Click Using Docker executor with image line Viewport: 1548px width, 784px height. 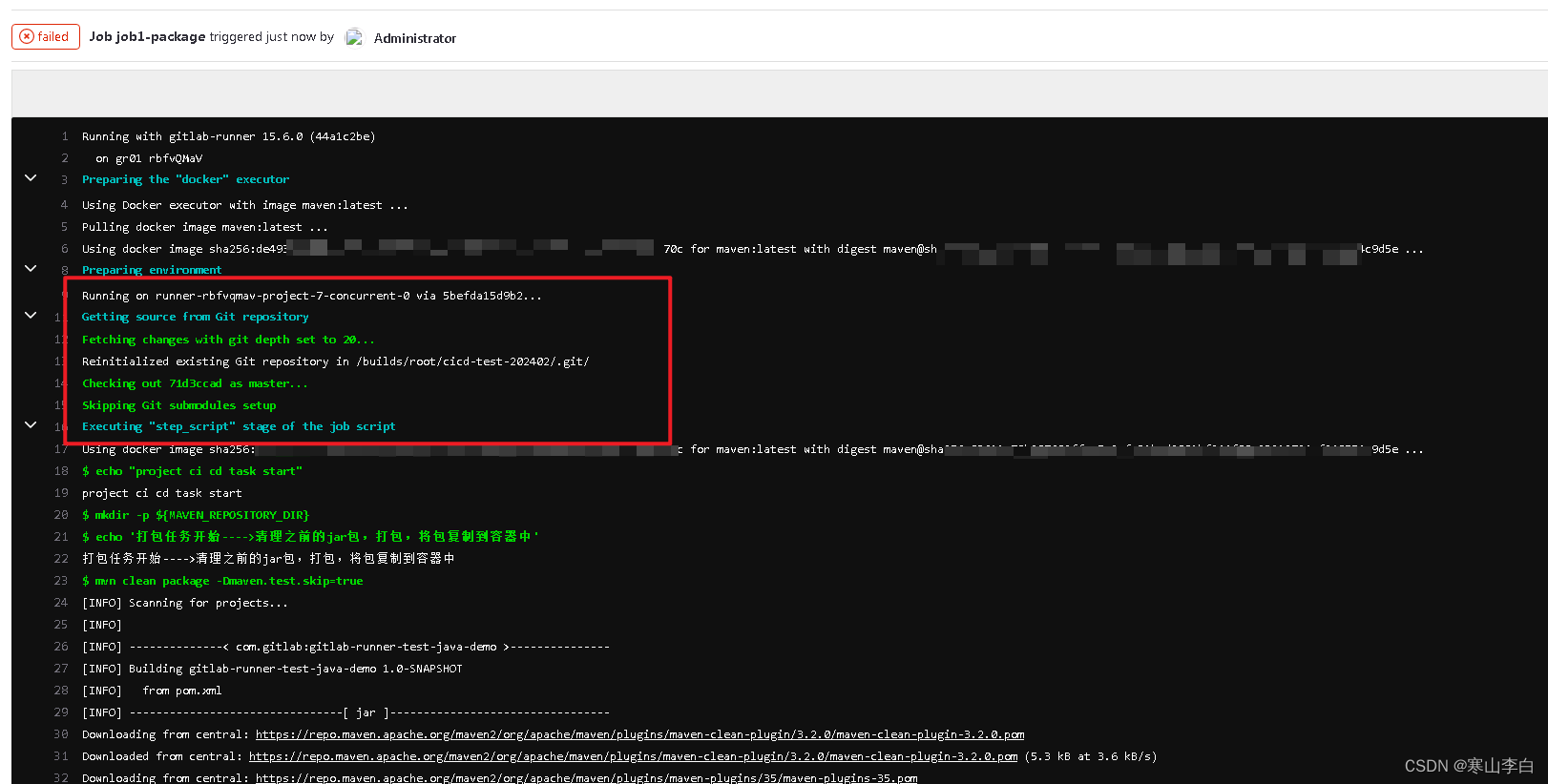pos(244,205)
